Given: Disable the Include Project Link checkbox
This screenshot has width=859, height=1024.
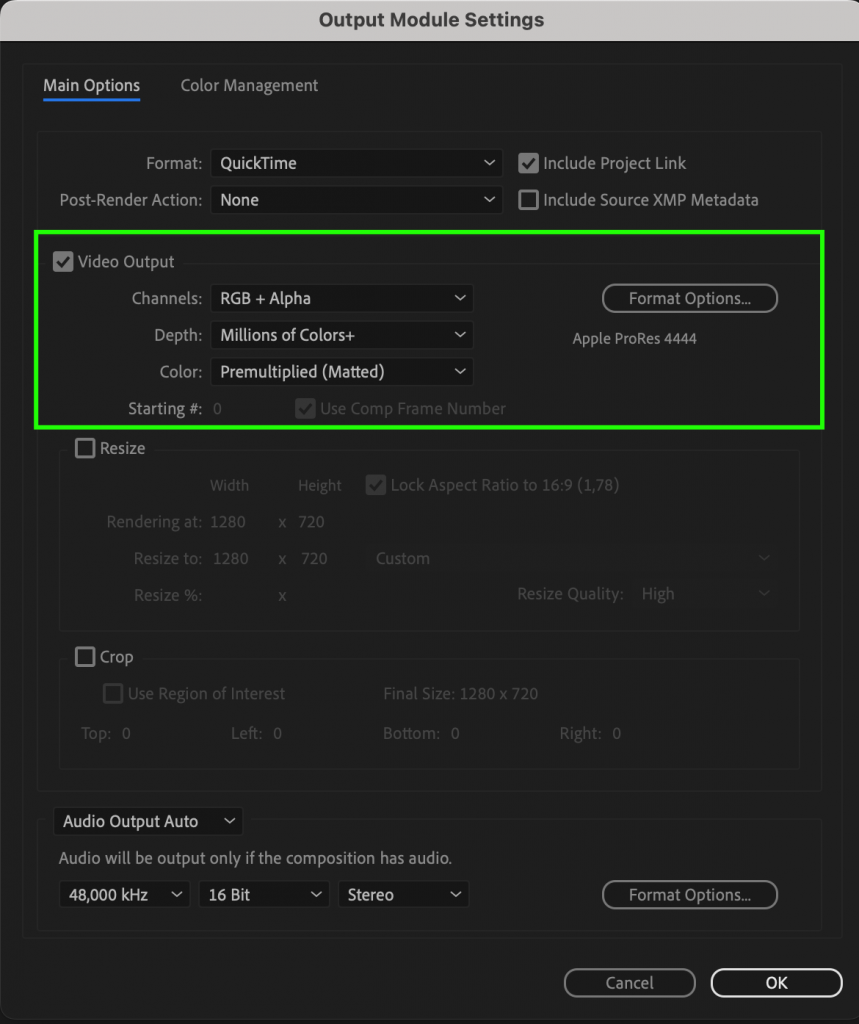Looking at the screenshot, I should tap(528, 163).
